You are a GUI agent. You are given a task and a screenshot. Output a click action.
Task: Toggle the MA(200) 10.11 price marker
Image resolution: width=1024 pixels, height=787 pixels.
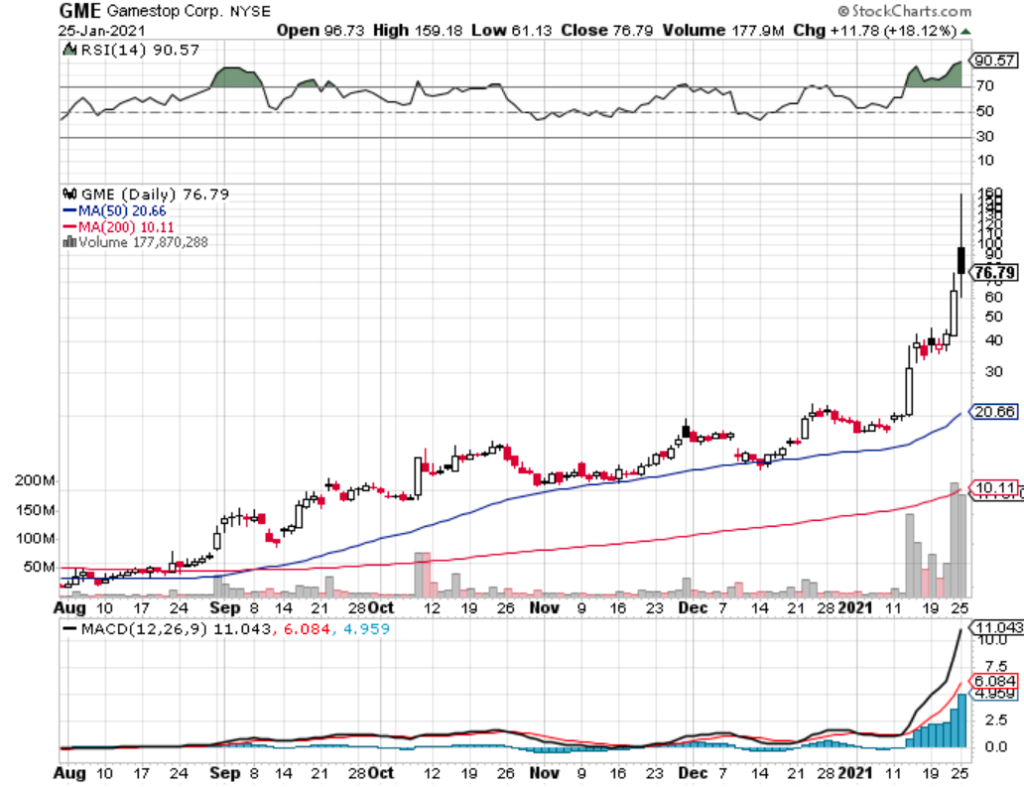[x=994, y=487]
